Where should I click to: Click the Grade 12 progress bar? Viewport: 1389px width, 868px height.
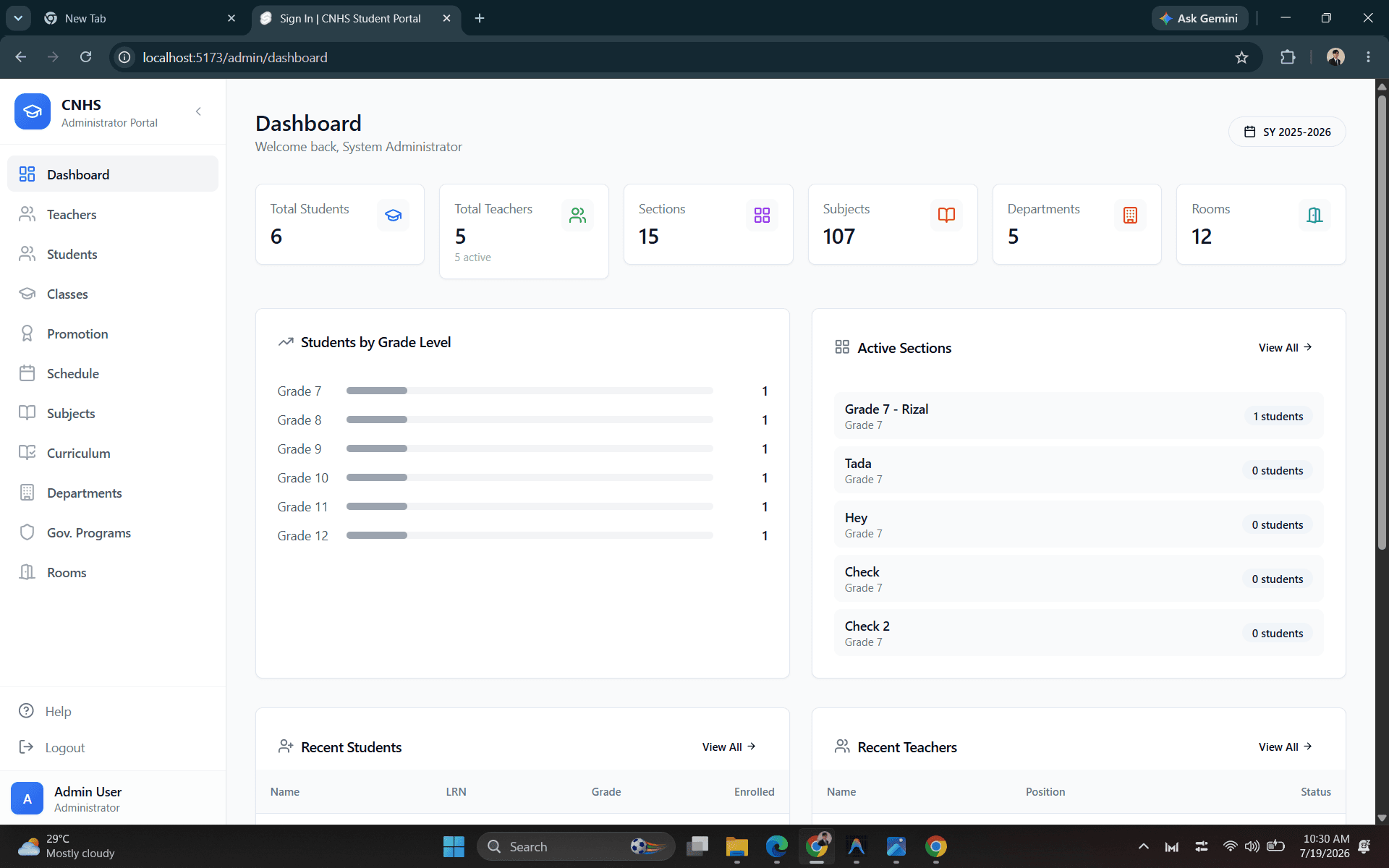coord(530,535)
